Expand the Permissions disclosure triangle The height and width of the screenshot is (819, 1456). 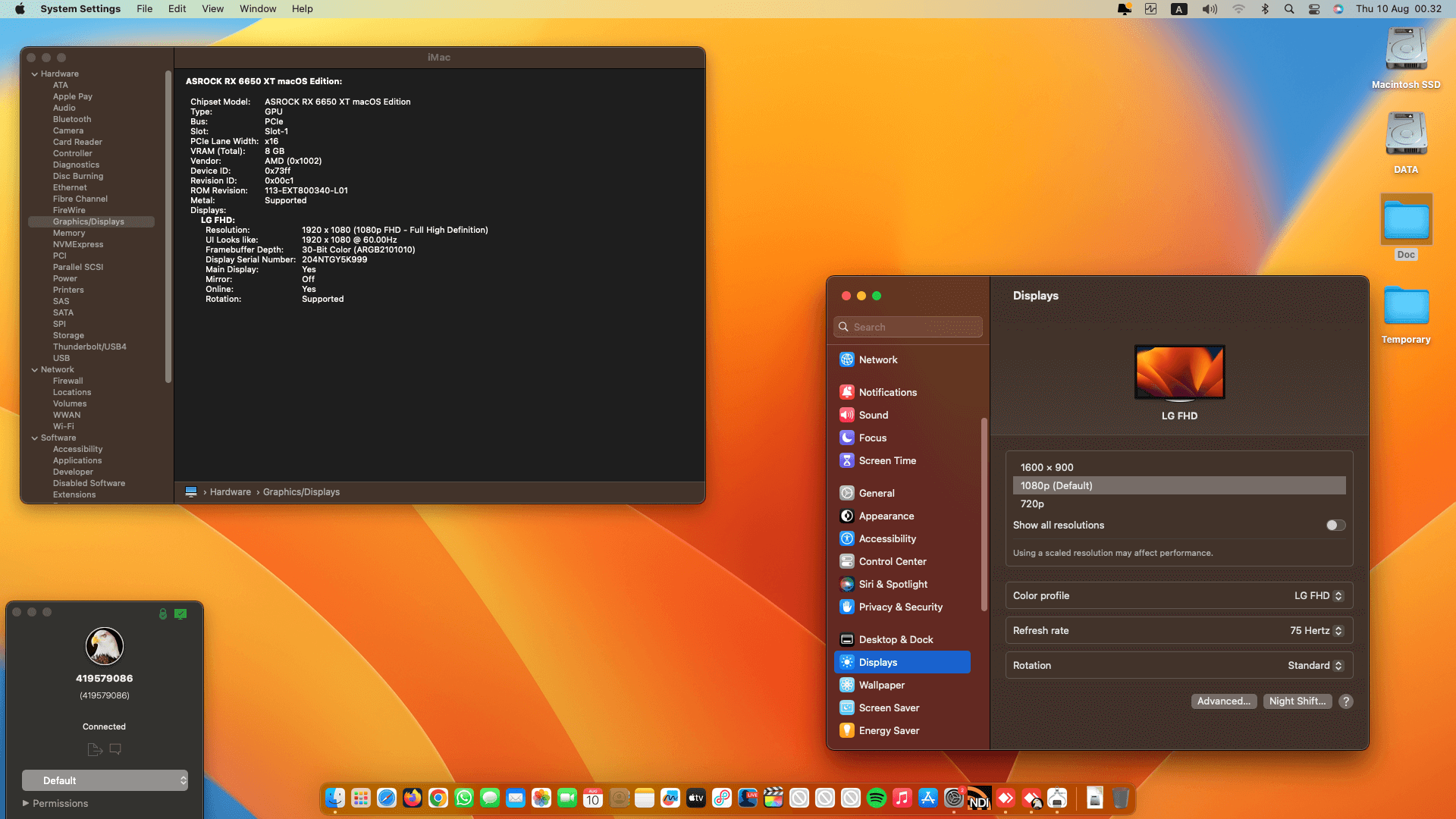click(x=26, y=803)
